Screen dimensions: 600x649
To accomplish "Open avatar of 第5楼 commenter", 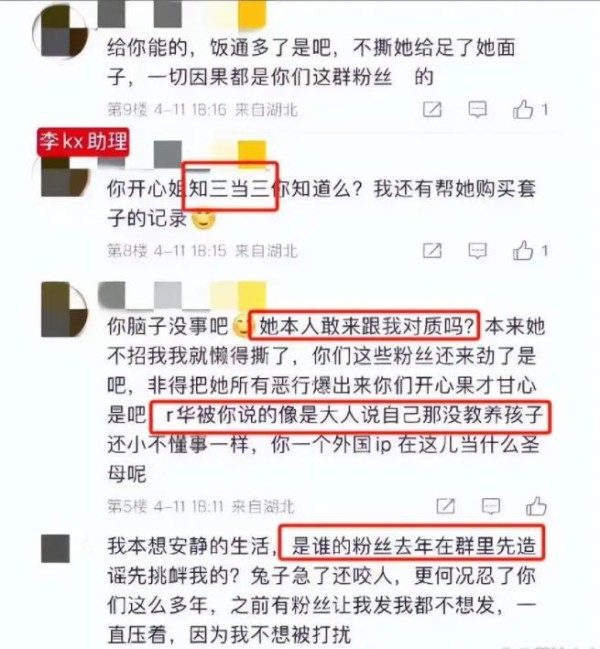I will (x=64, y=309).
